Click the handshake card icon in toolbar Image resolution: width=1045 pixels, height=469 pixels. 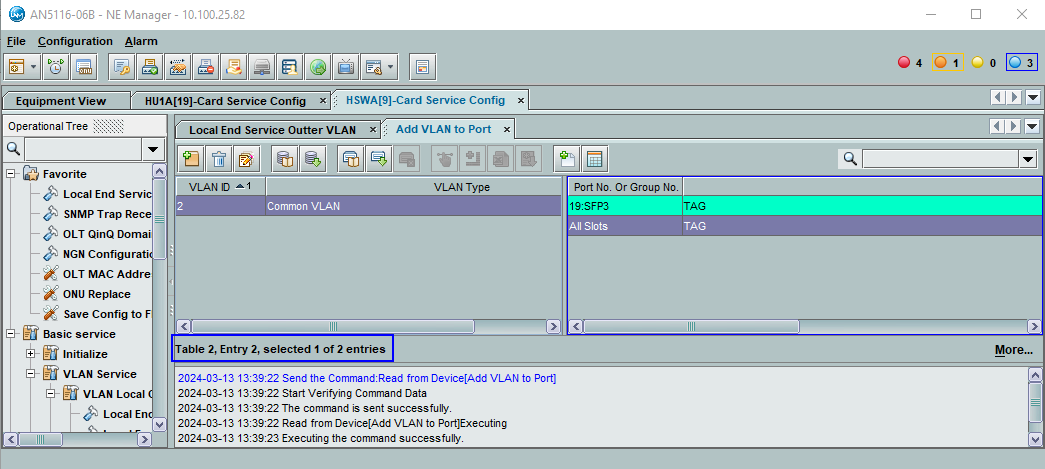177,67
